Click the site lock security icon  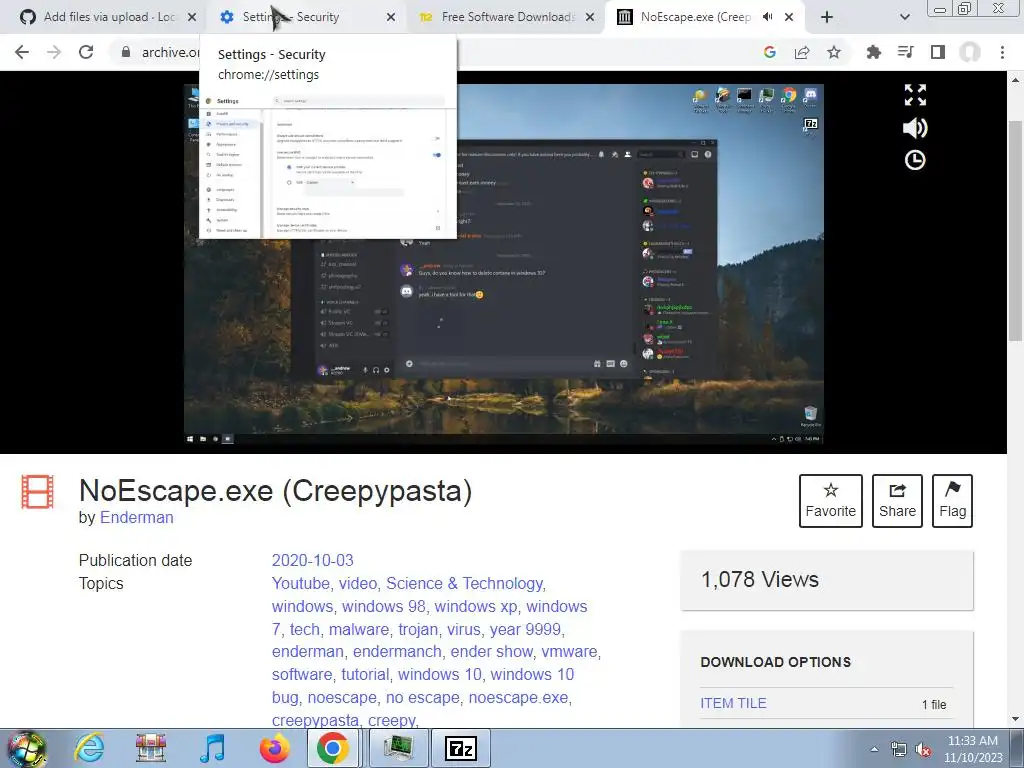coord(126,52)
